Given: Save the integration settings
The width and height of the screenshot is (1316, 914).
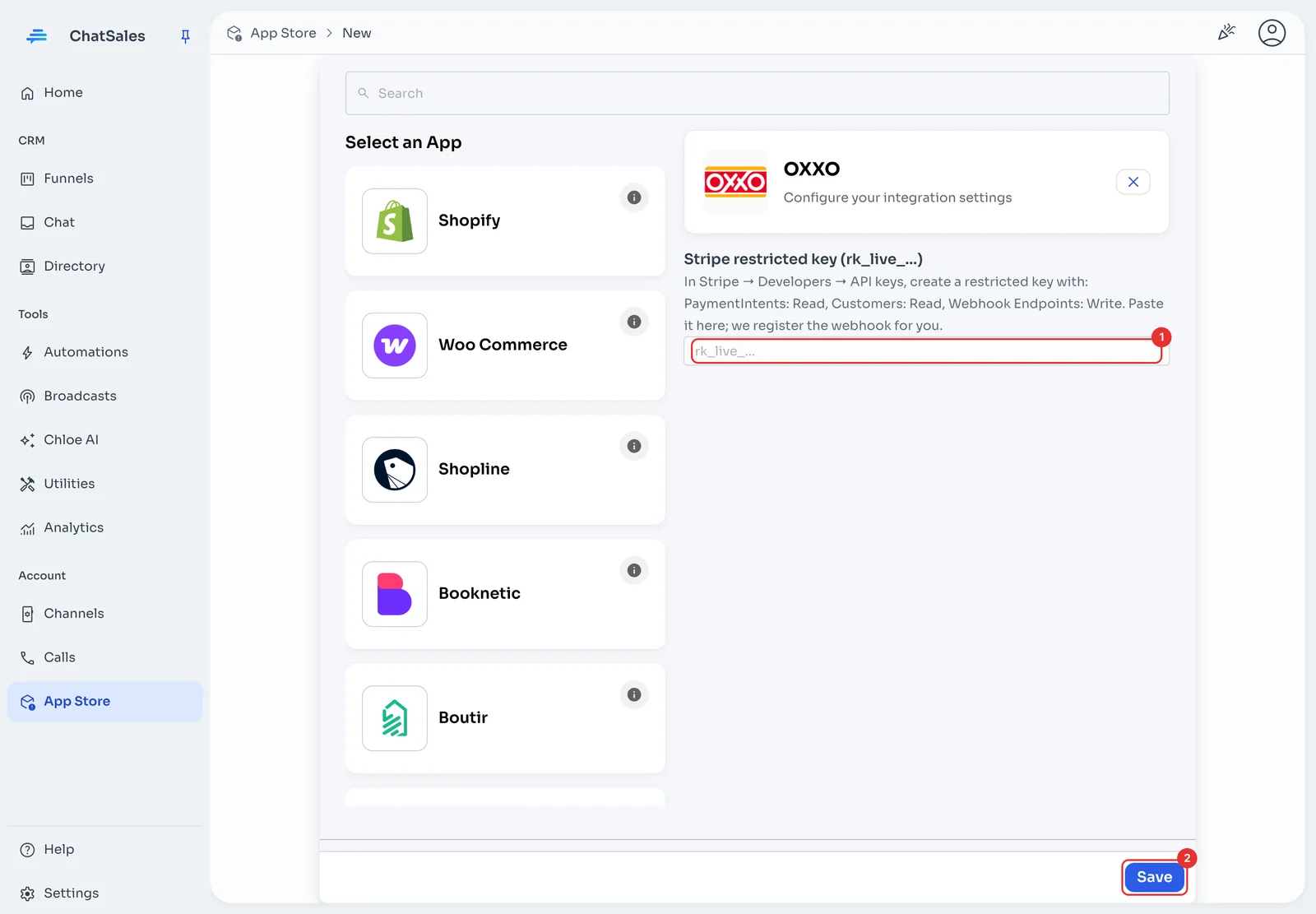Looking at the screenshot, I should (x=1154, y=877).
